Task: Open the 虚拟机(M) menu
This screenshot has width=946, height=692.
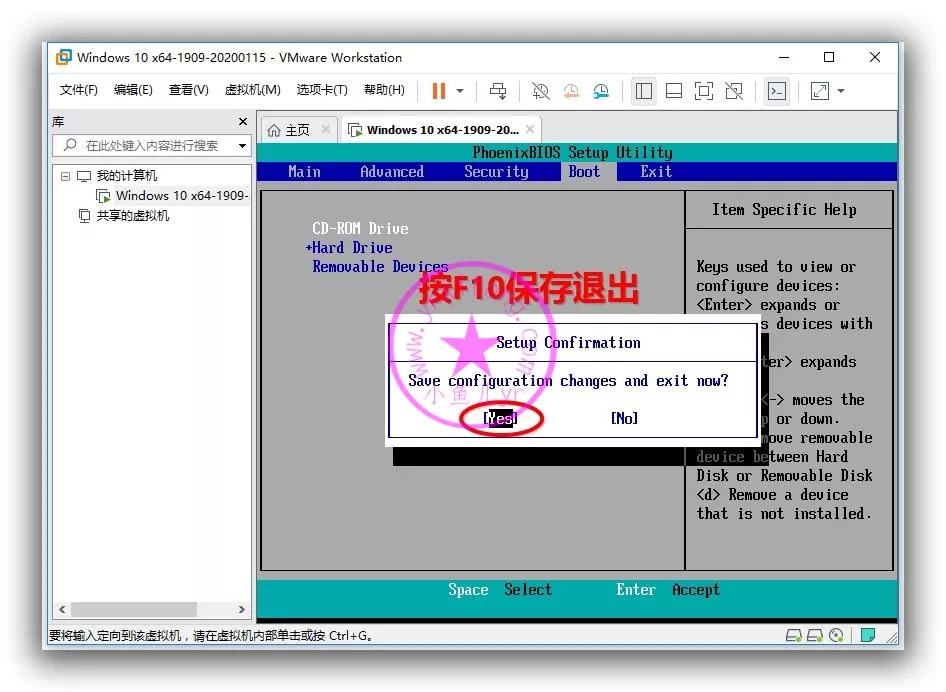Action: point(252,90)
